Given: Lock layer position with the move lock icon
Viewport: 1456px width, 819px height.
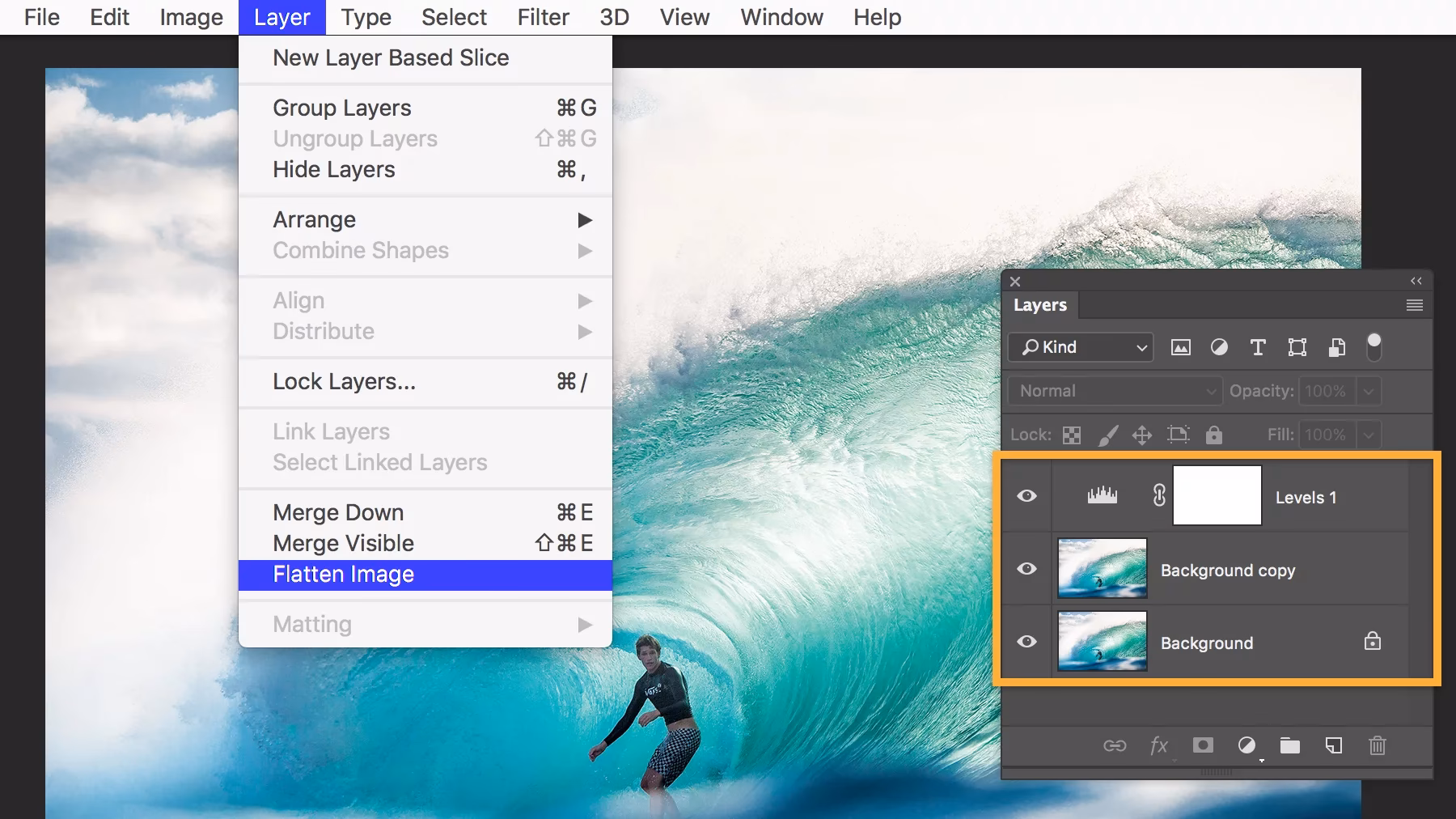Looking at the screenshot, I should 1143,435.
